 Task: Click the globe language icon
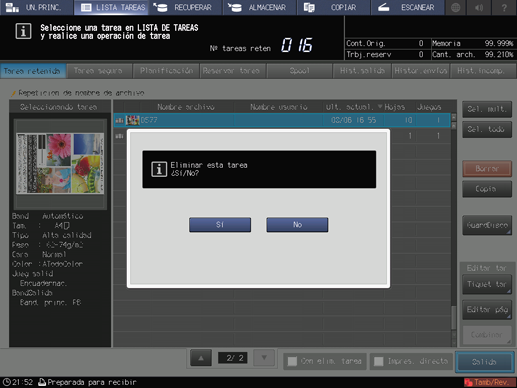pyautogui.click(x=456, y=7)
